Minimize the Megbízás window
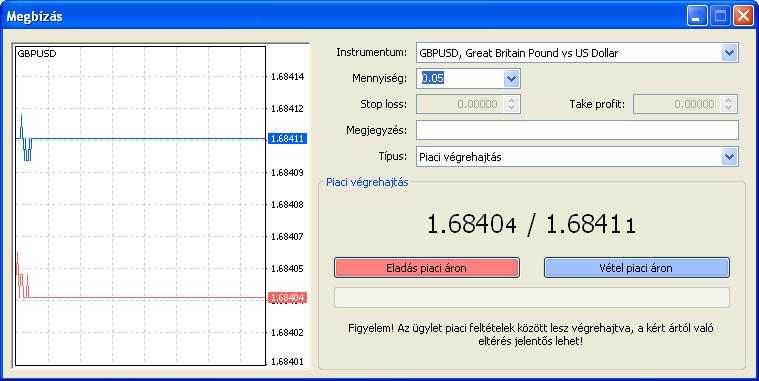 pyautogui.click(x=697, y=16)
